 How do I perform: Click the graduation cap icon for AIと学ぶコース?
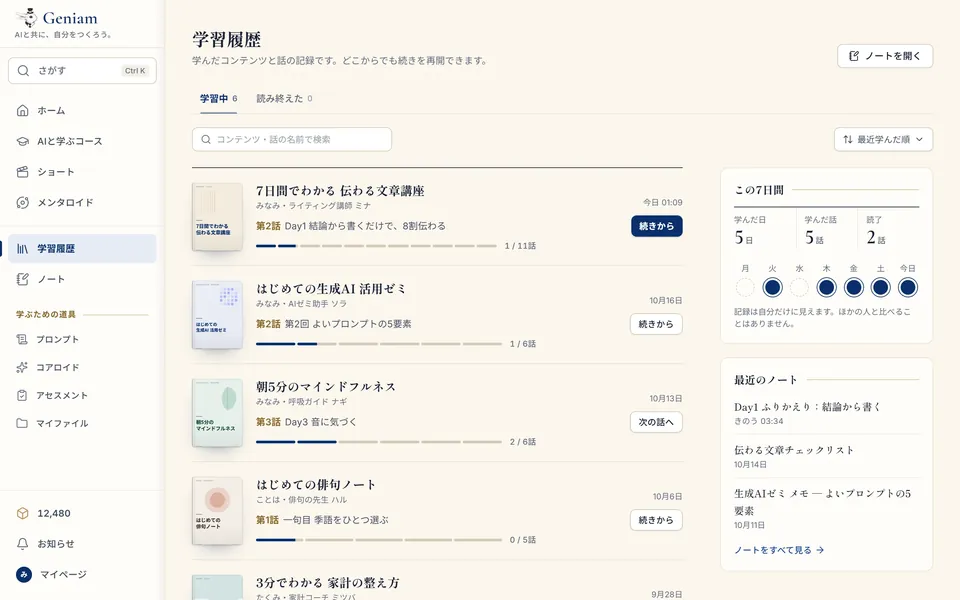coord(23,141)
